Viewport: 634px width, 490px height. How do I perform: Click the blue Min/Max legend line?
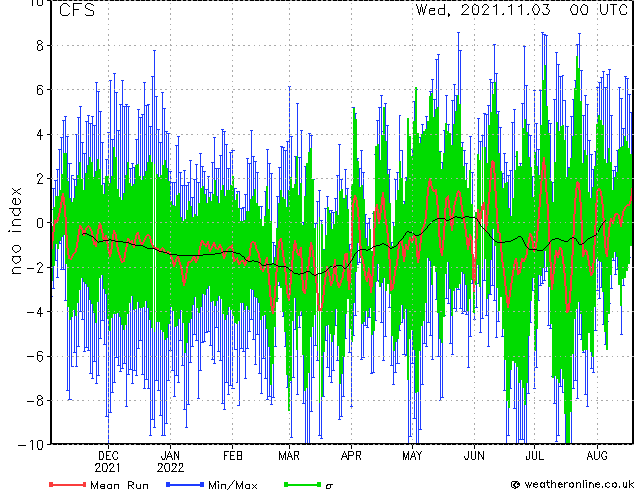185,484
